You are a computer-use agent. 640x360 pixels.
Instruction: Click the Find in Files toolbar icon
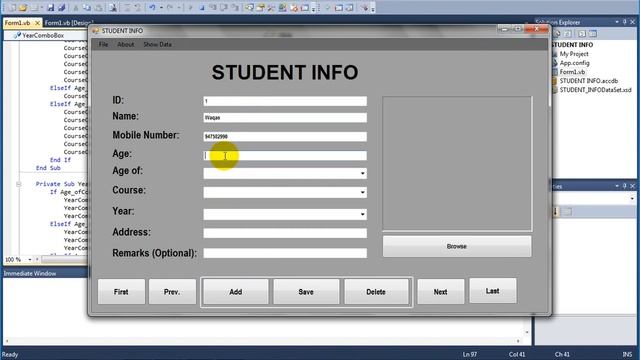tap(113, 8)
